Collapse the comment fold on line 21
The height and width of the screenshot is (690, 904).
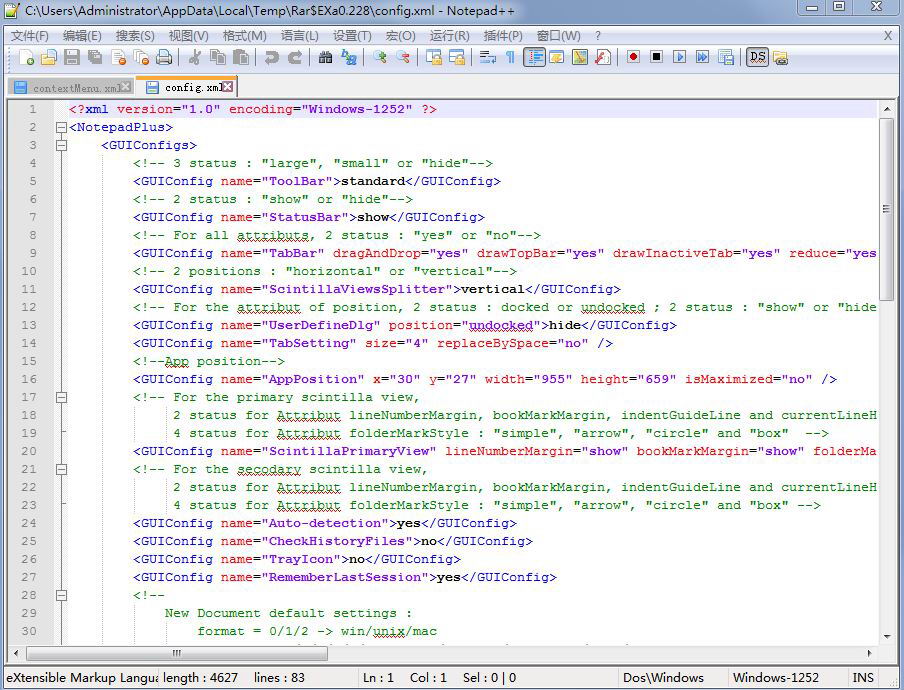pos(62,469)
